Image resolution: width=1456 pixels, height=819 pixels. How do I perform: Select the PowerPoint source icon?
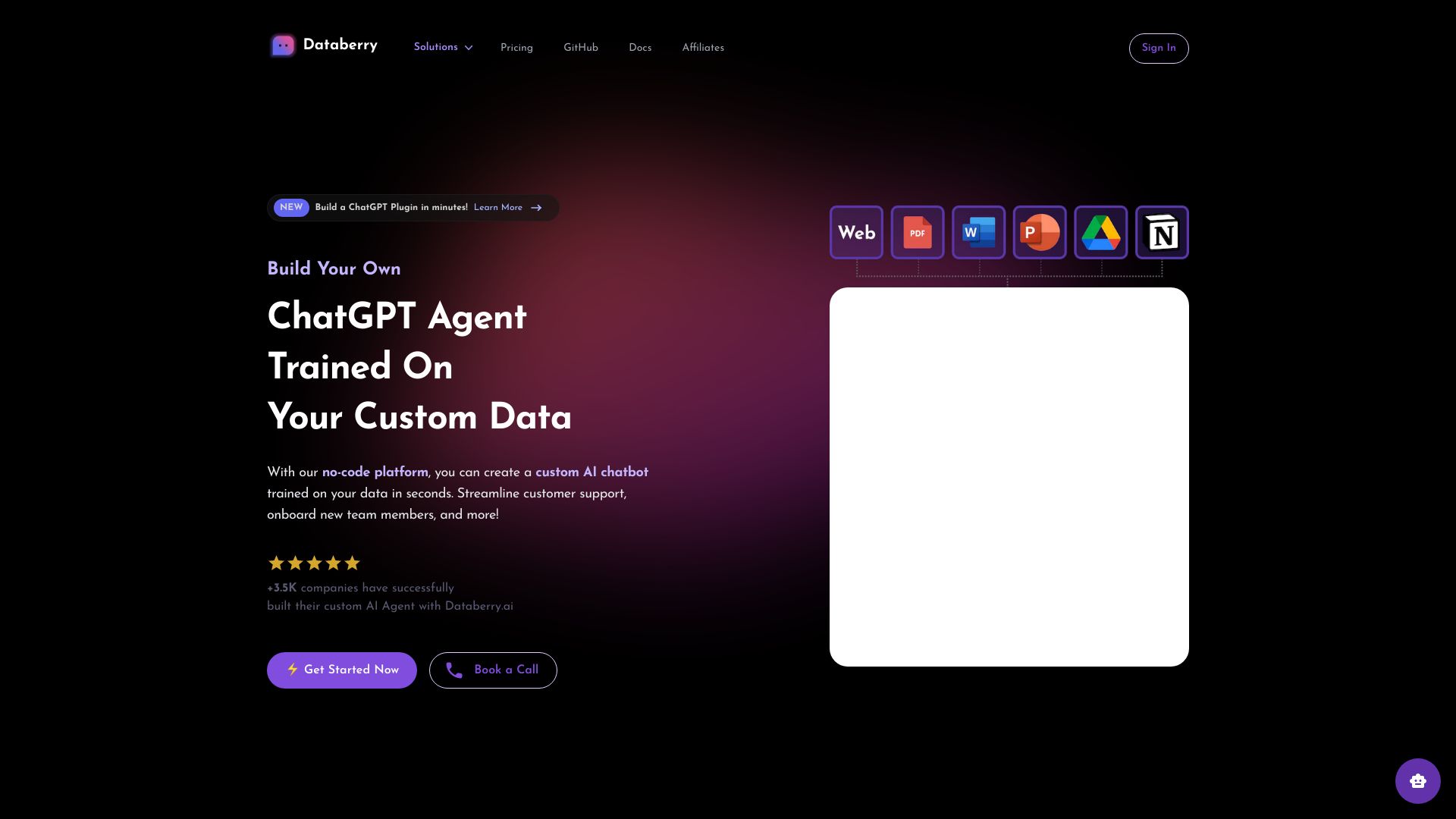click(x=1040, y=232)
